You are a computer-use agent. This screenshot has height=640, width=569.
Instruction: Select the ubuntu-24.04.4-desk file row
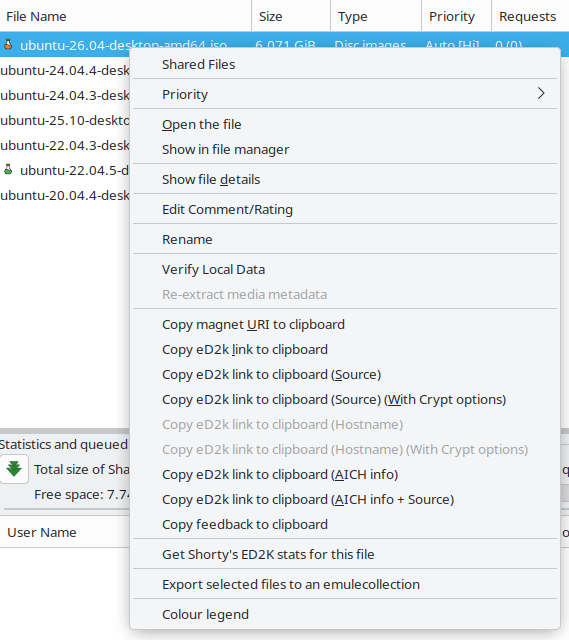tap(65, 70)
